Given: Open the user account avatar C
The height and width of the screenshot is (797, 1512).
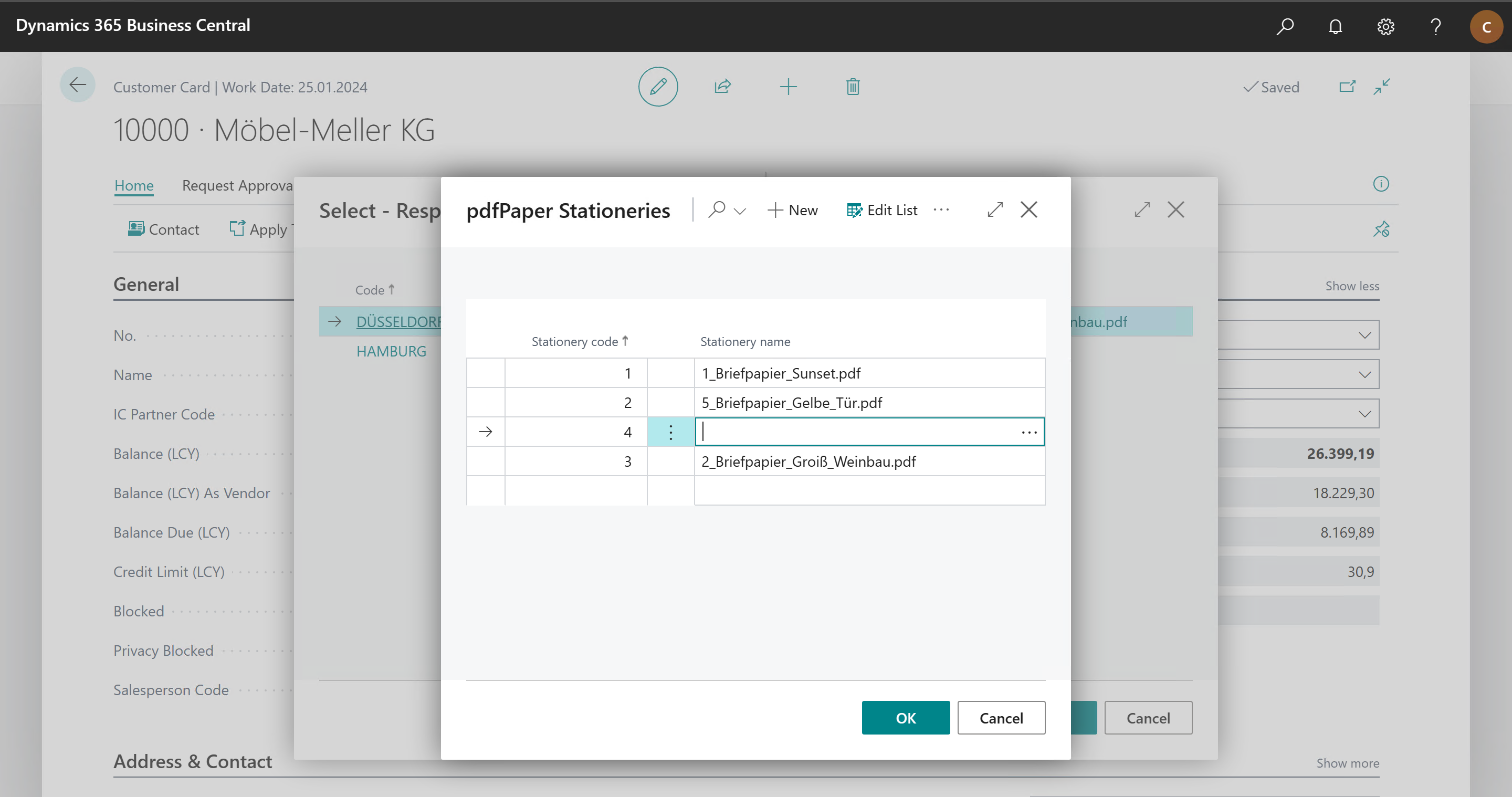Looking at the screenshot, I should (x=1486, y=26).
